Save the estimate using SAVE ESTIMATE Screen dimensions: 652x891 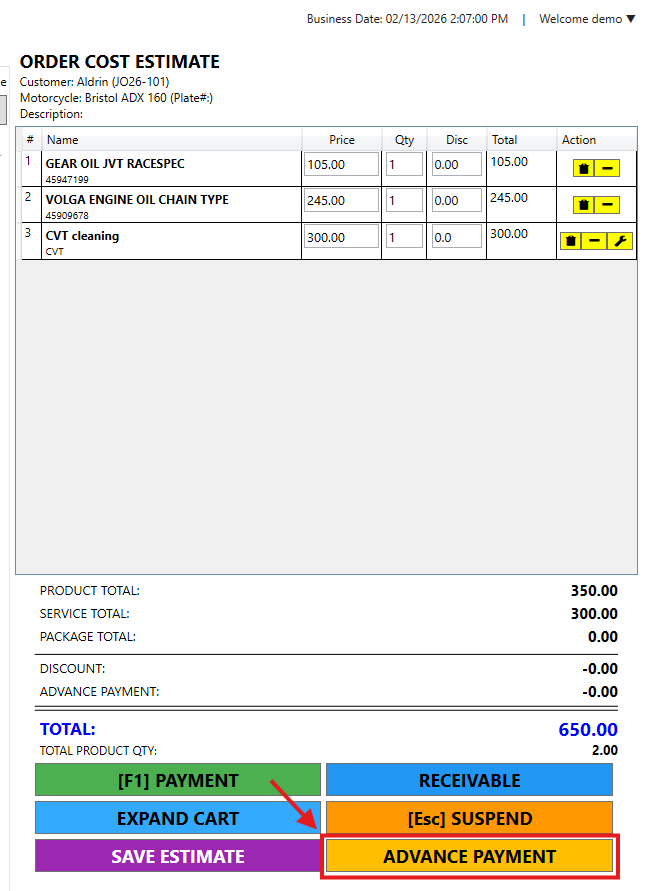178,856
